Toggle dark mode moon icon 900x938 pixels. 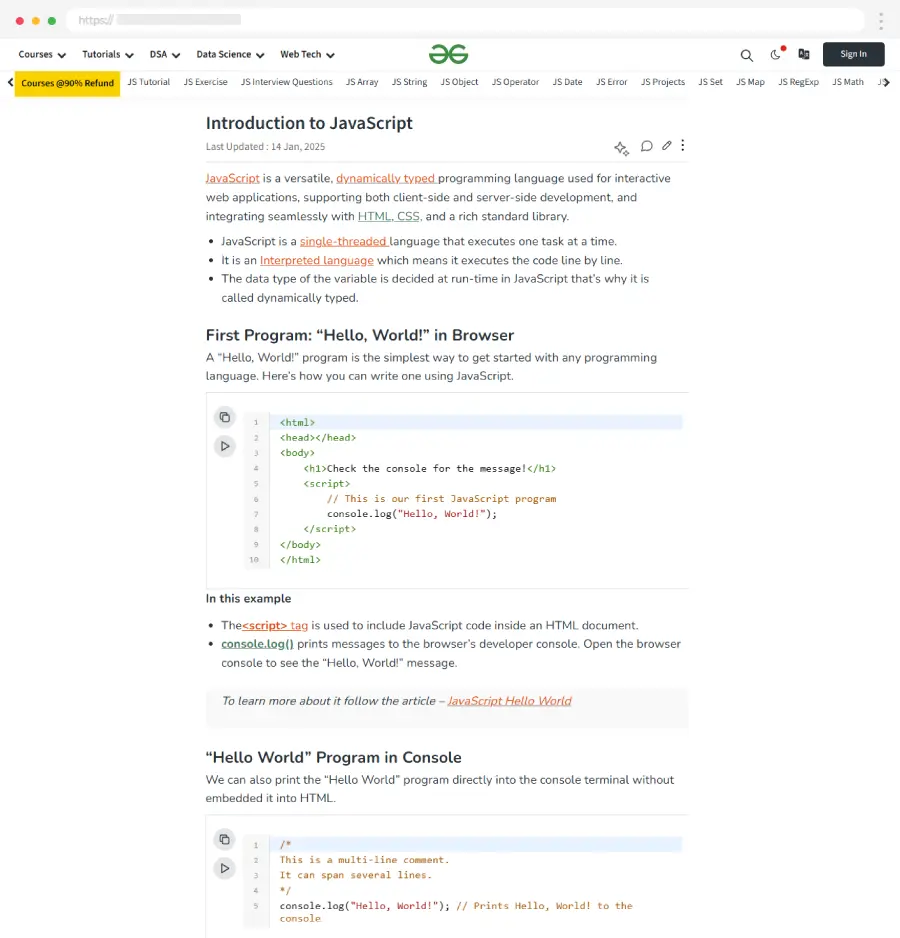[x=775, y=55]
